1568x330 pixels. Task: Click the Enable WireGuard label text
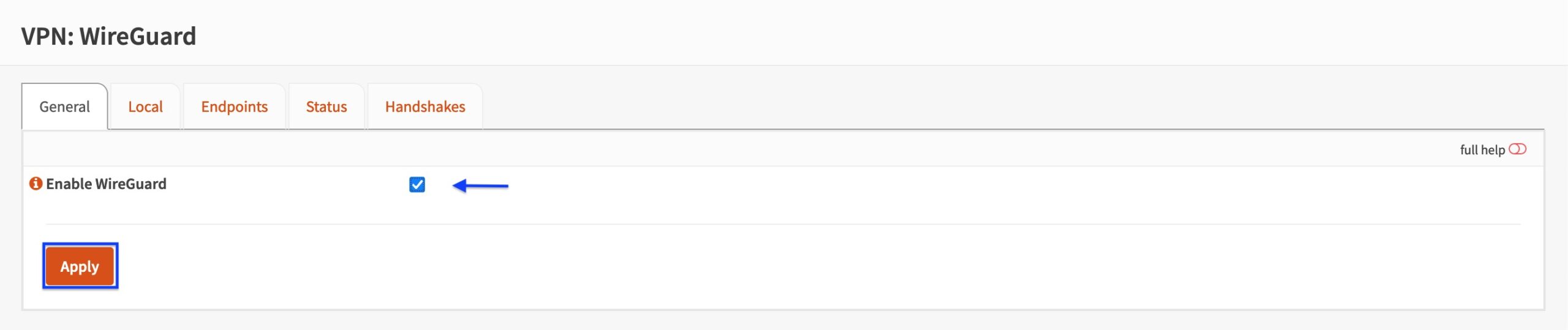click(x=106, y=184)
